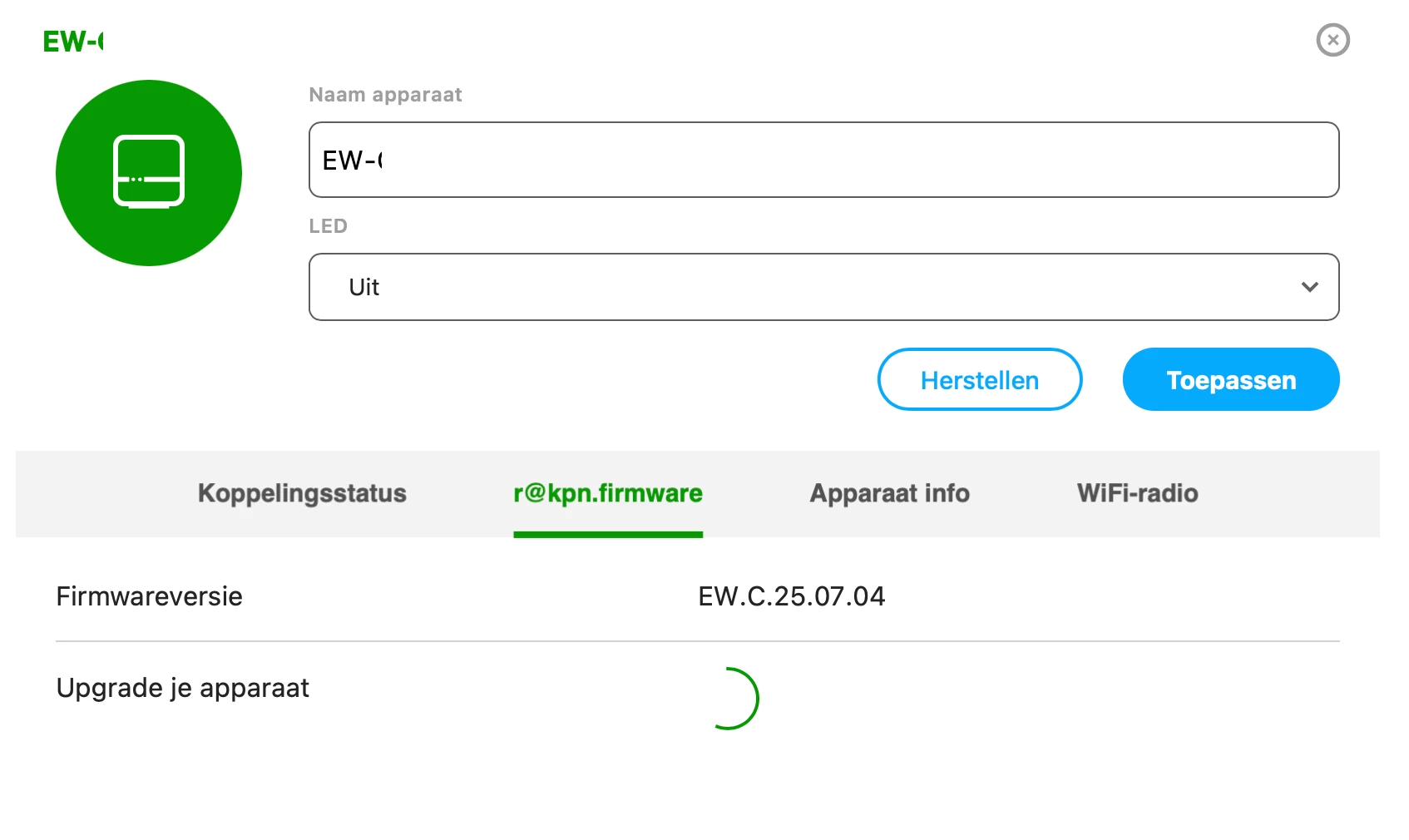The height and width of the screenshot is (840, 1409).
Task: Click the green device name heading
Action: tap(73, 42)
